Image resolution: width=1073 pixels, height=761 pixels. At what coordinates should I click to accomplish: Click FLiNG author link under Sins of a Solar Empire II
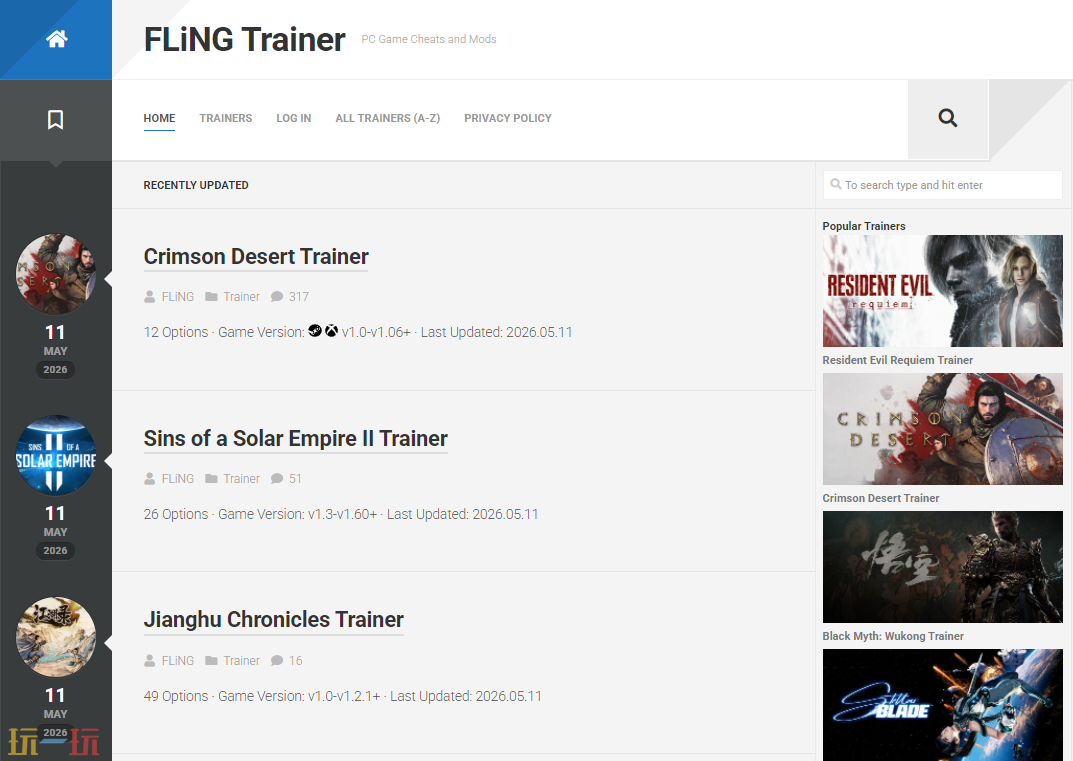[x=178, y=478]
